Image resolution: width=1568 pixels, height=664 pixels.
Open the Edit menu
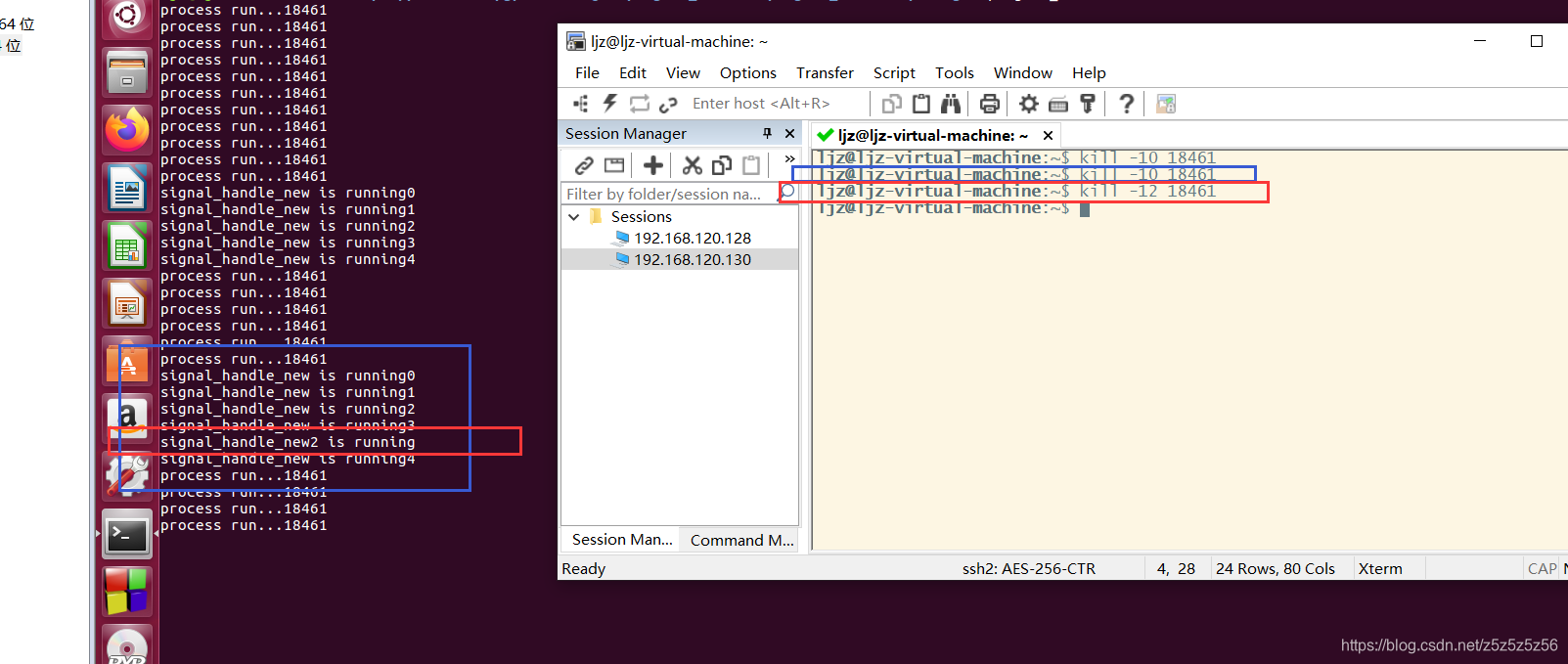pos(633,72)
